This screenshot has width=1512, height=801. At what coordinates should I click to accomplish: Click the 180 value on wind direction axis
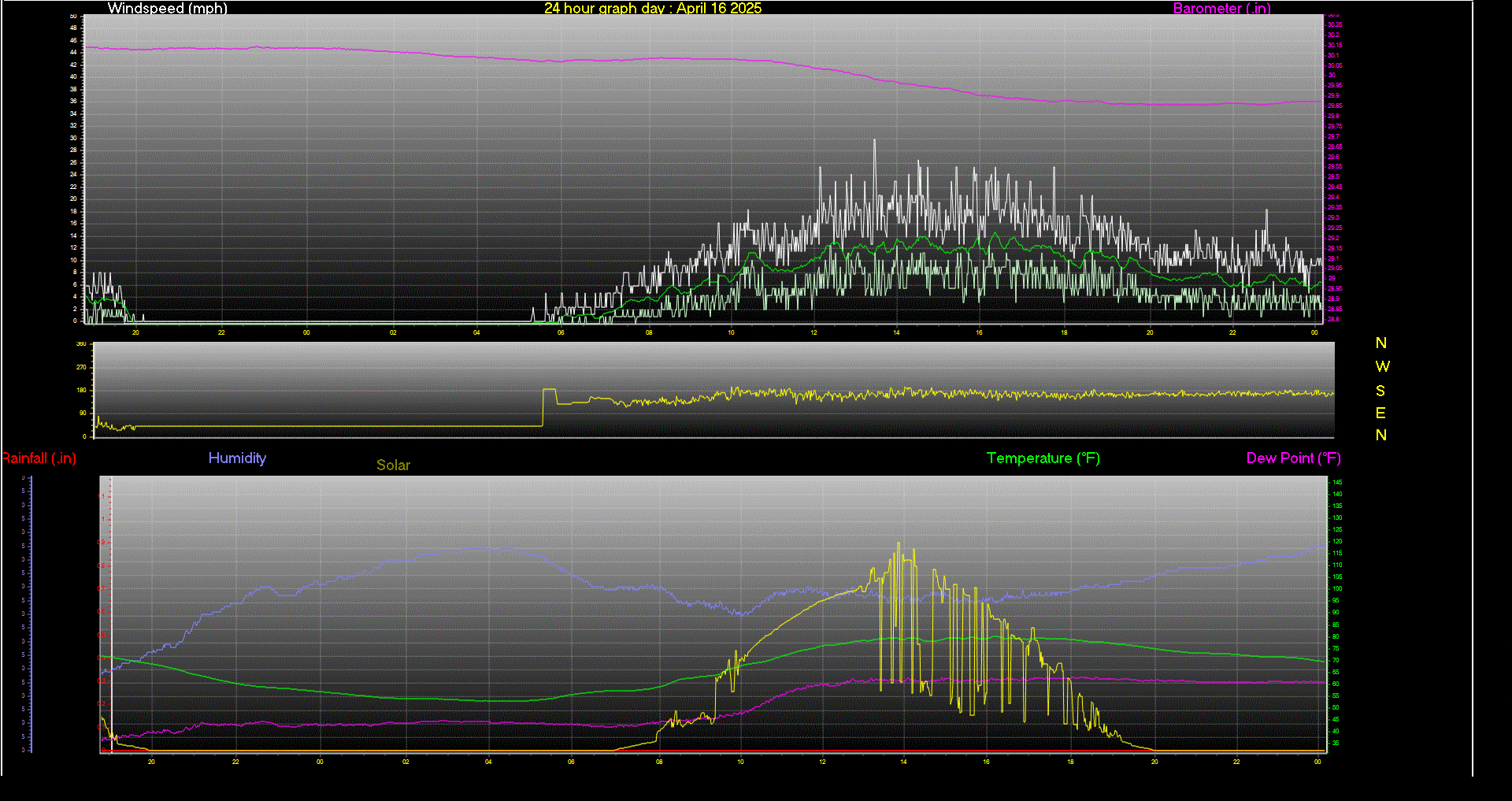(81, 391)
